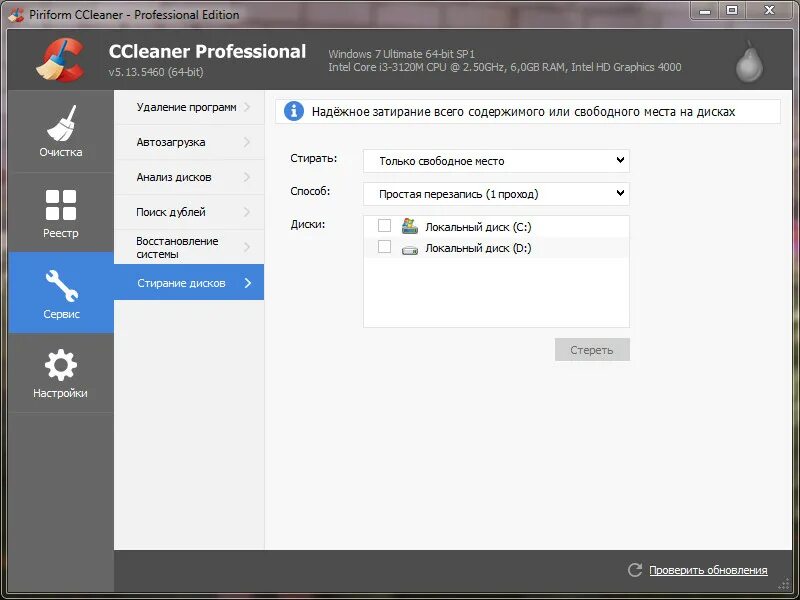800x600 pixels.
Task: Open Восстановление системы tab
Action: click(x=189, y=247)
